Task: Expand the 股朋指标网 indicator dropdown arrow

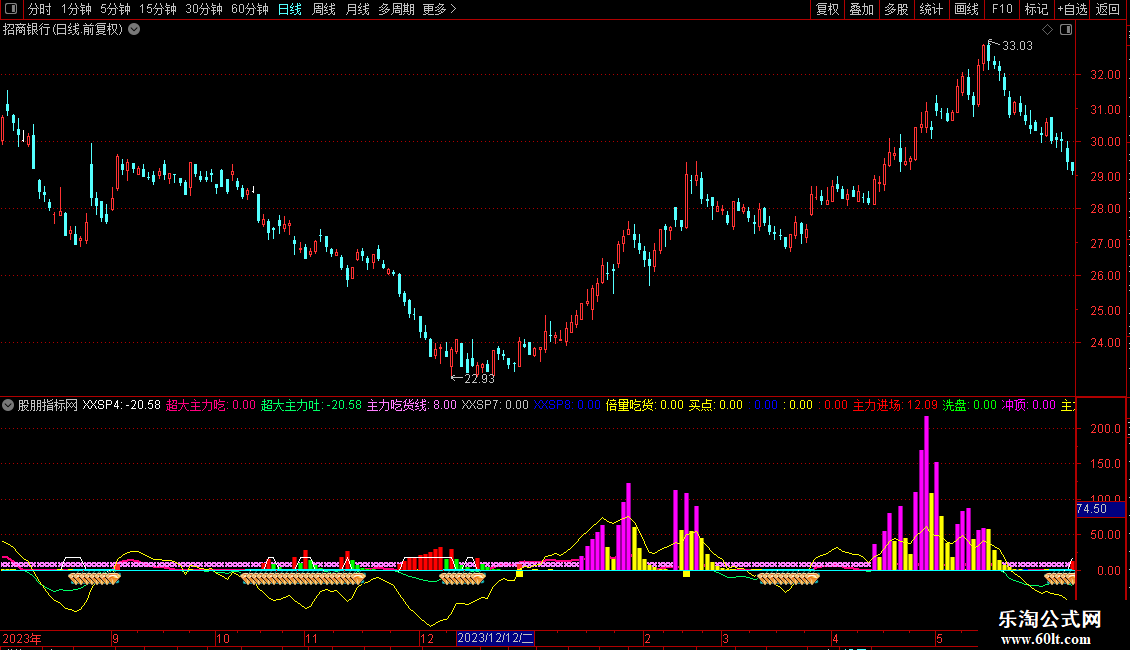Action: [x=8, y=406]
